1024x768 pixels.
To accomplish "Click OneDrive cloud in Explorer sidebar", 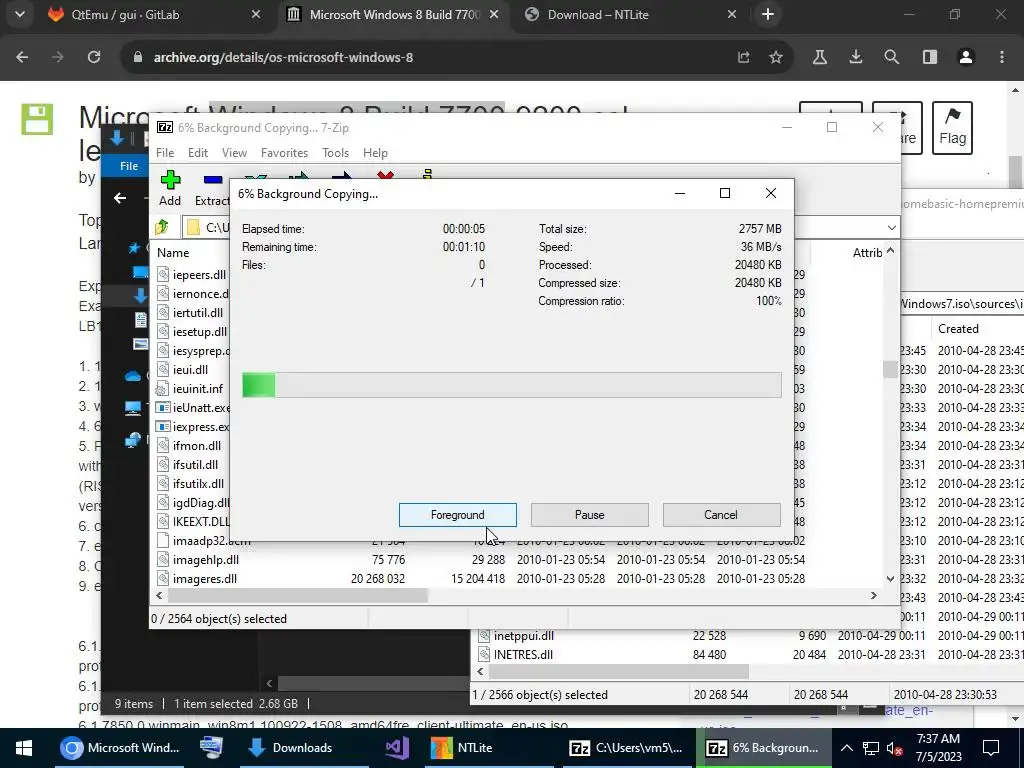I will [x=133, y=376].
